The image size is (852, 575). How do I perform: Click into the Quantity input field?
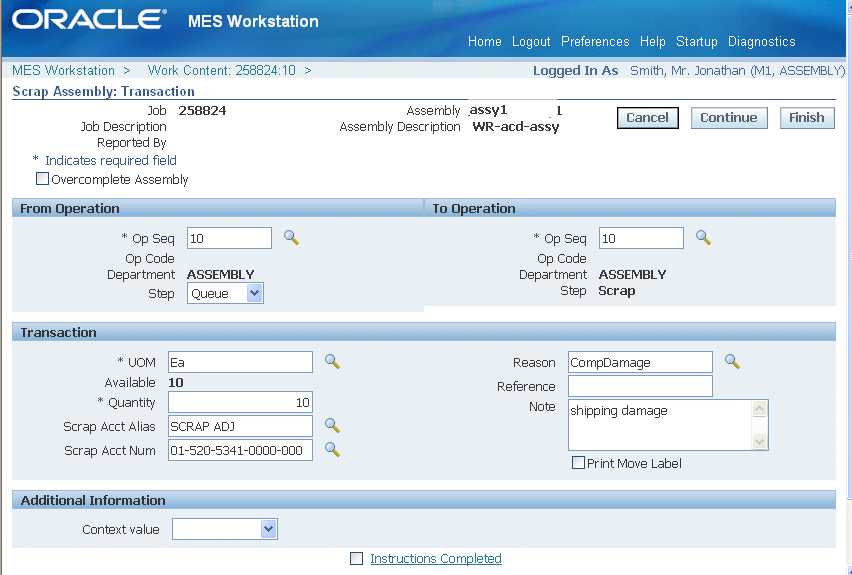point(240,402)
